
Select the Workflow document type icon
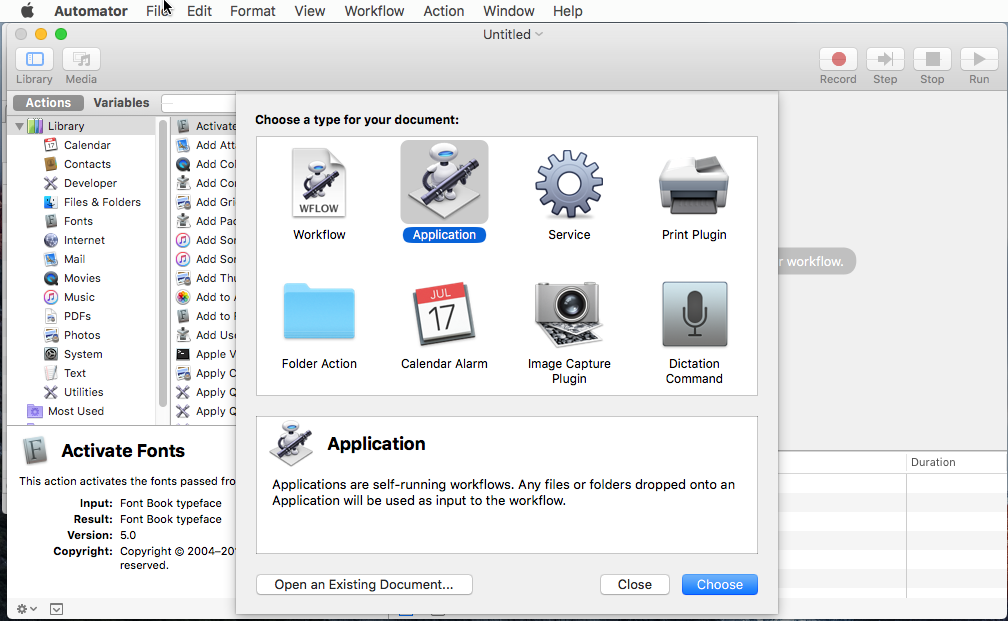[319, 183]
